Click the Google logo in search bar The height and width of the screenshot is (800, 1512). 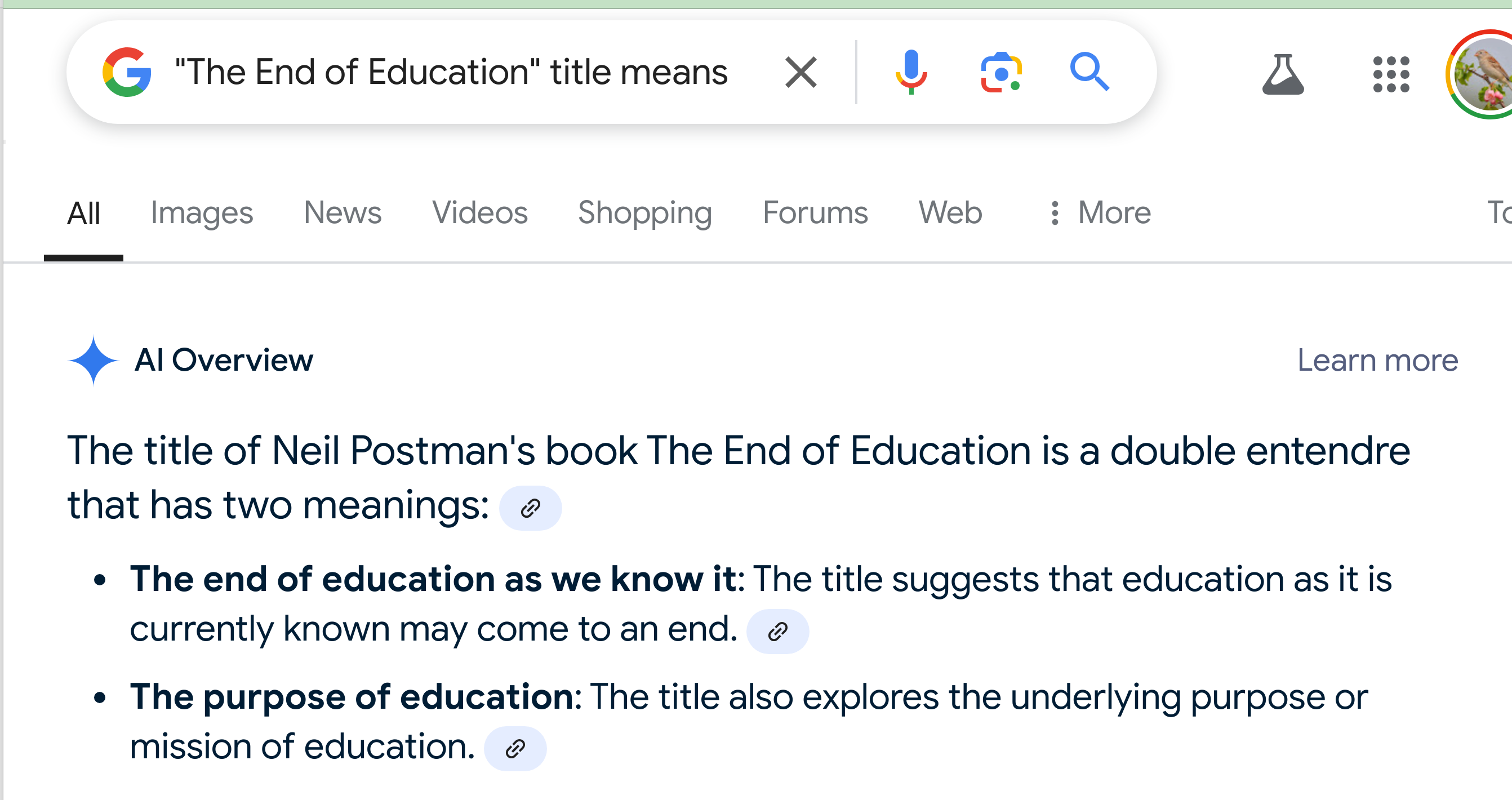127,72
